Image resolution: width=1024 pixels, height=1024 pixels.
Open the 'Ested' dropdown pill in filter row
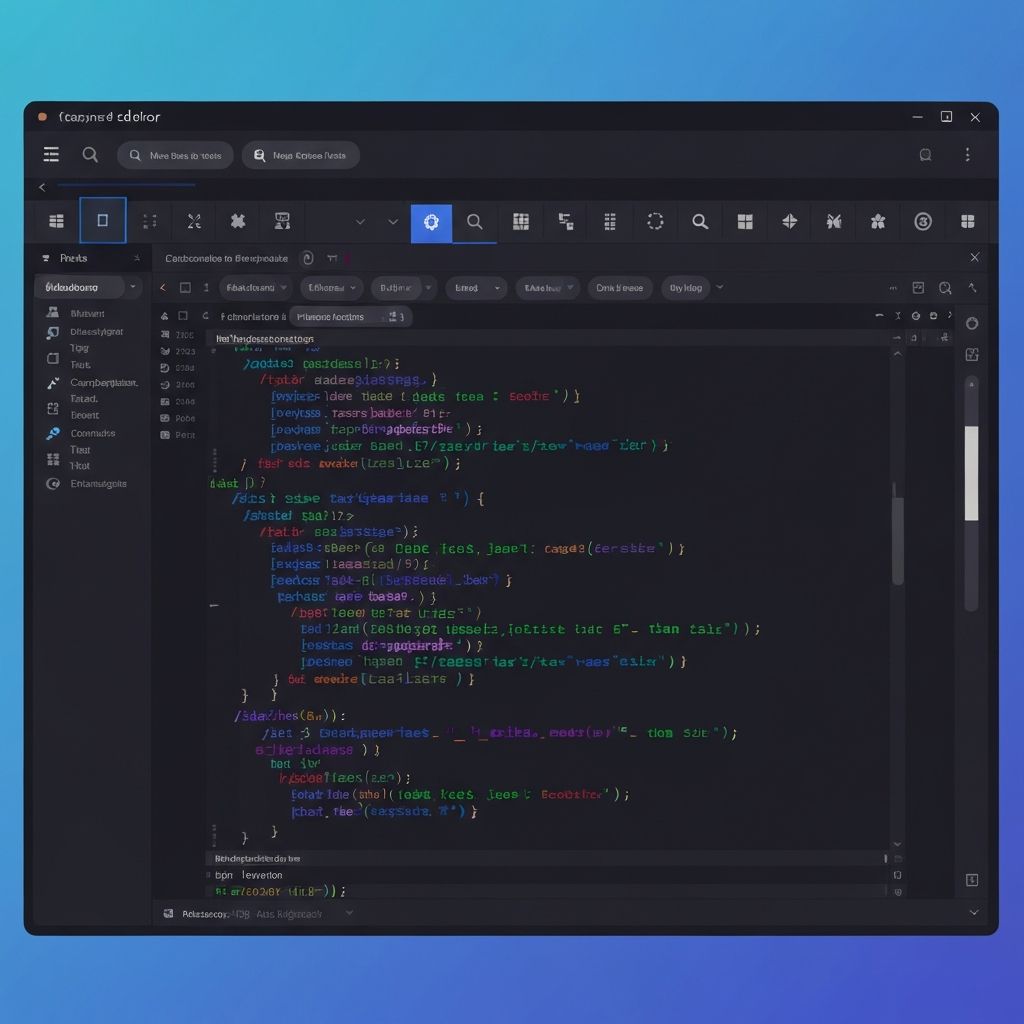(x=475, y=288)
